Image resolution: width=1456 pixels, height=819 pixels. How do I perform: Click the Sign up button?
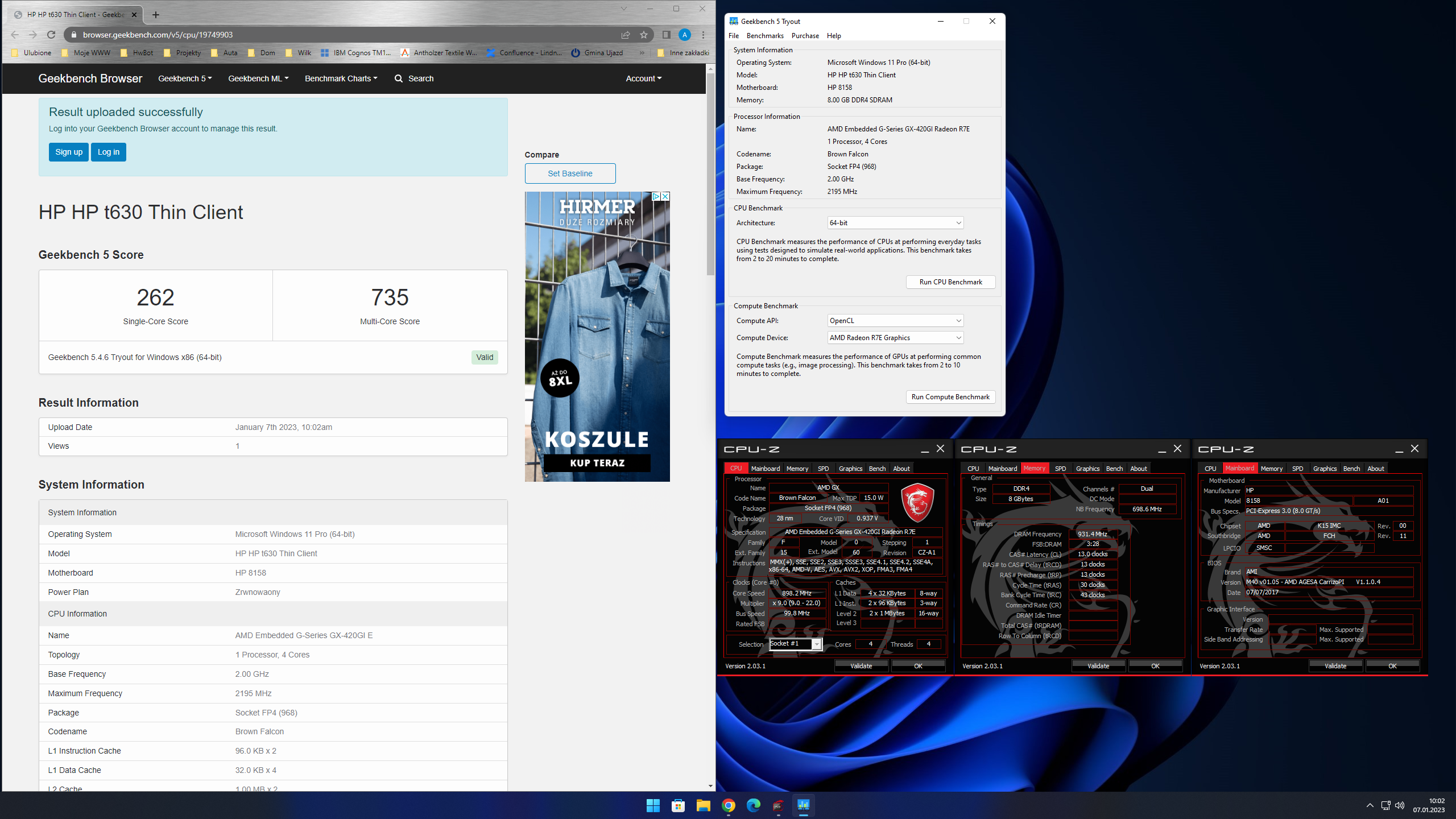pyautogui.click(x=69, y=152)
